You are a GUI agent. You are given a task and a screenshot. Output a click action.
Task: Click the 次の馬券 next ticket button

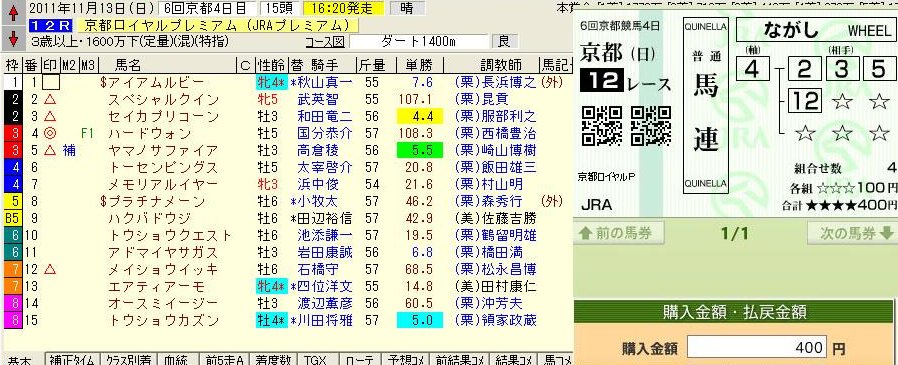pos(853,233)
